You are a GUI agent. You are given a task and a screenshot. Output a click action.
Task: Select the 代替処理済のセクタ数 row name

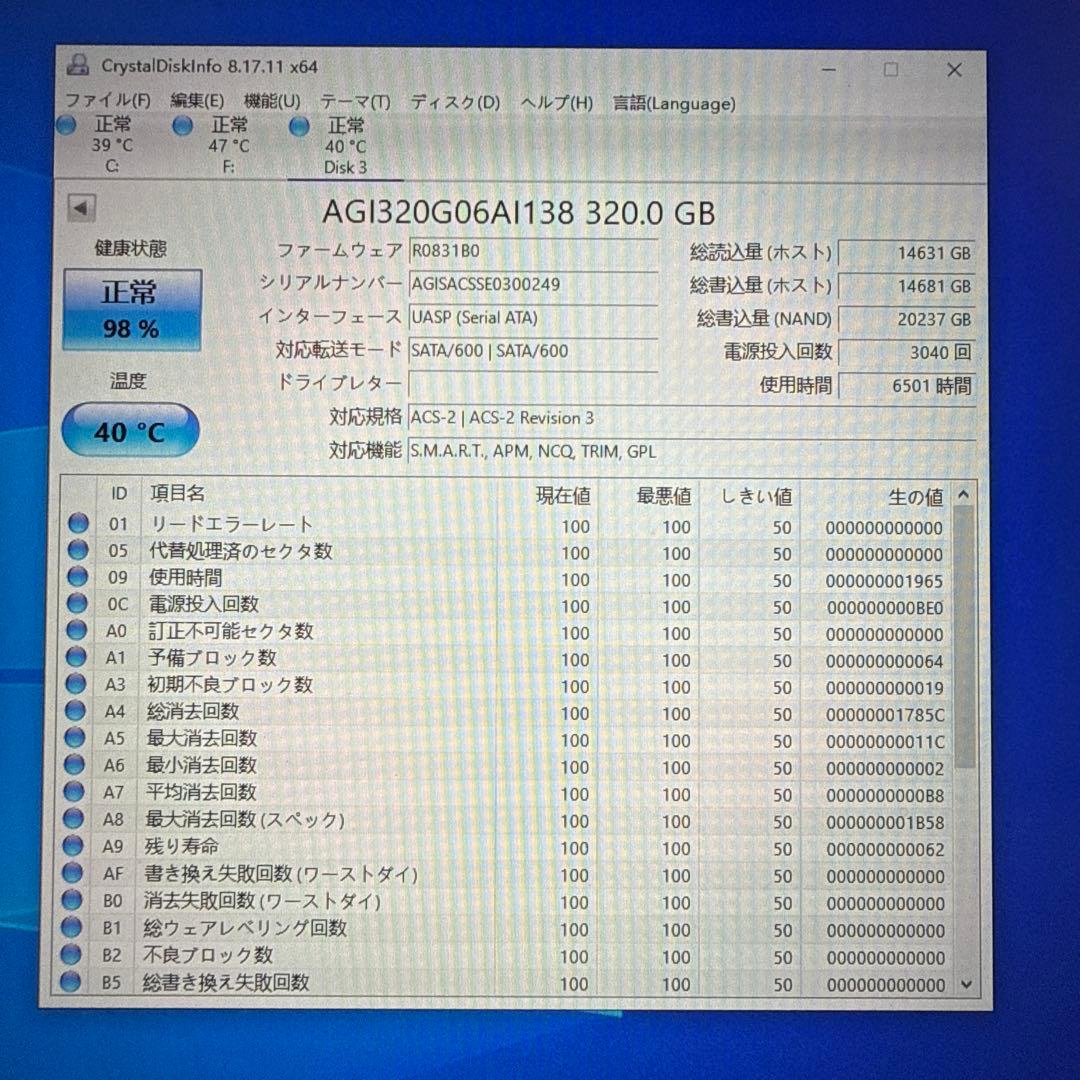(240, 550)
